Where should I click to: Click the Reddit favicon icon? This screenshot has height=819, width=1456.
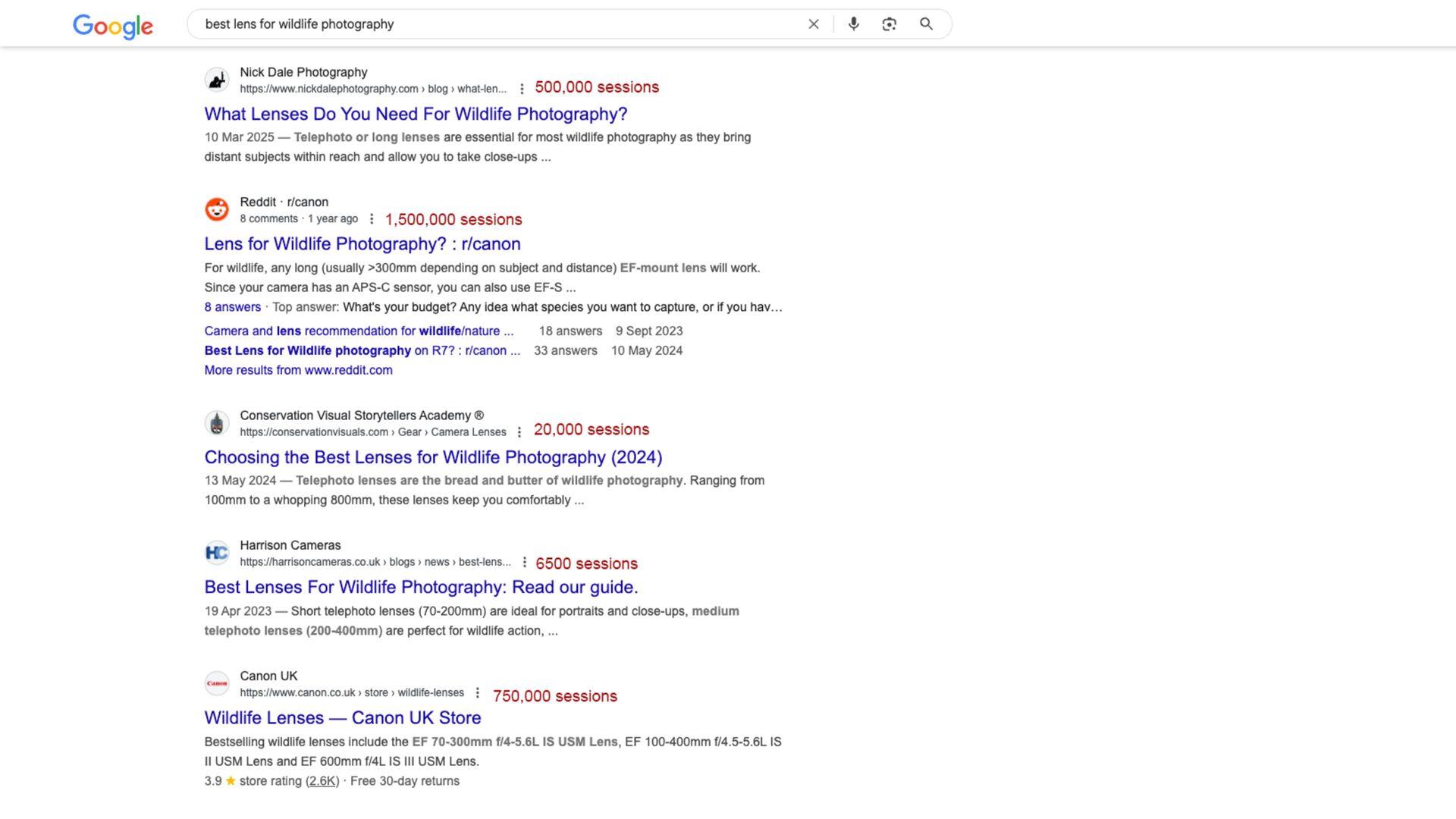pyautogui.click(x=217, y=210)
